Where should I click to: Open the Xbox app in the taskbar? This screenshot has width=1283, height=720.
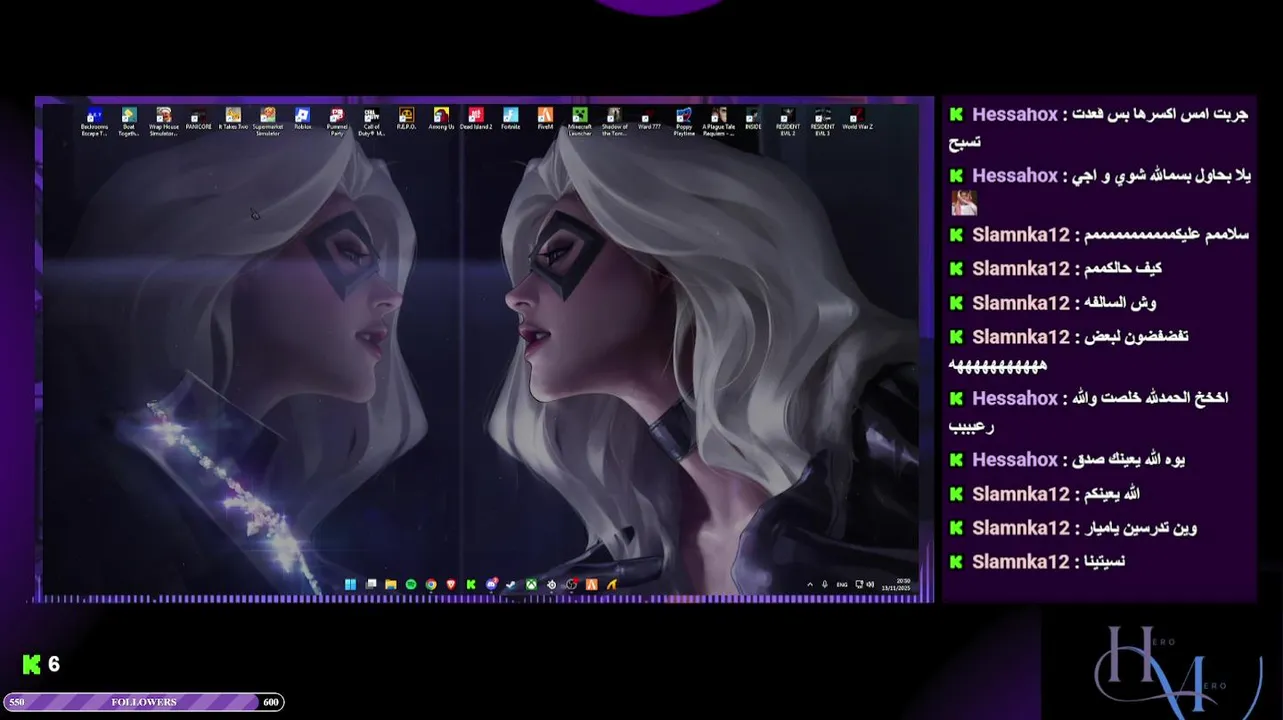531,584
